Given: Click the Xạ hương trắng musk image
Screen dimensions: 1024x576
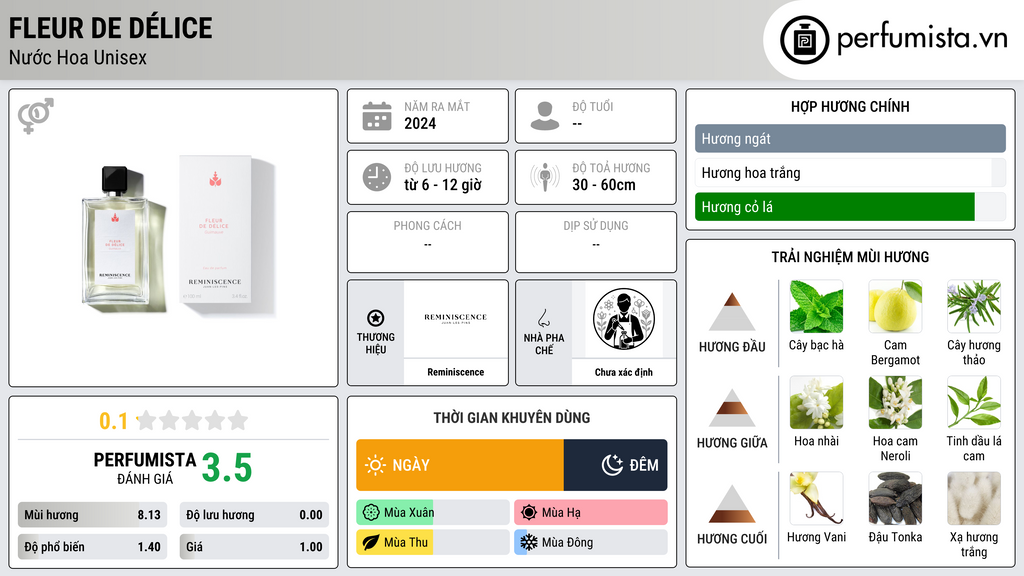Looking at the screenshot, I should point(974,498).
